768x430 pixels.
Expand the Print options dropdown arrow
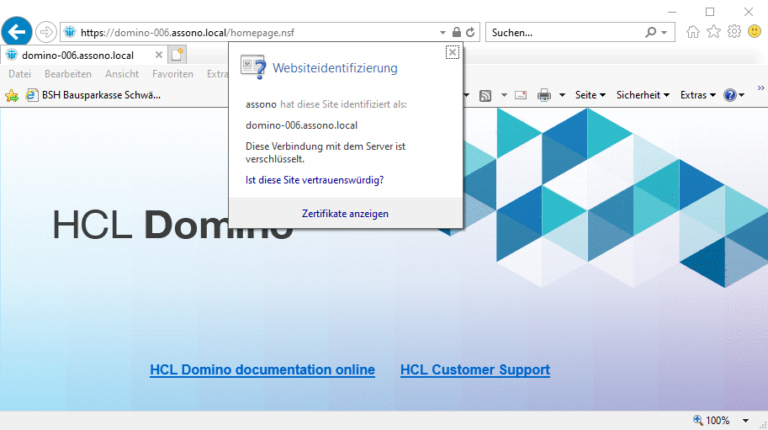tap(562, 95)
